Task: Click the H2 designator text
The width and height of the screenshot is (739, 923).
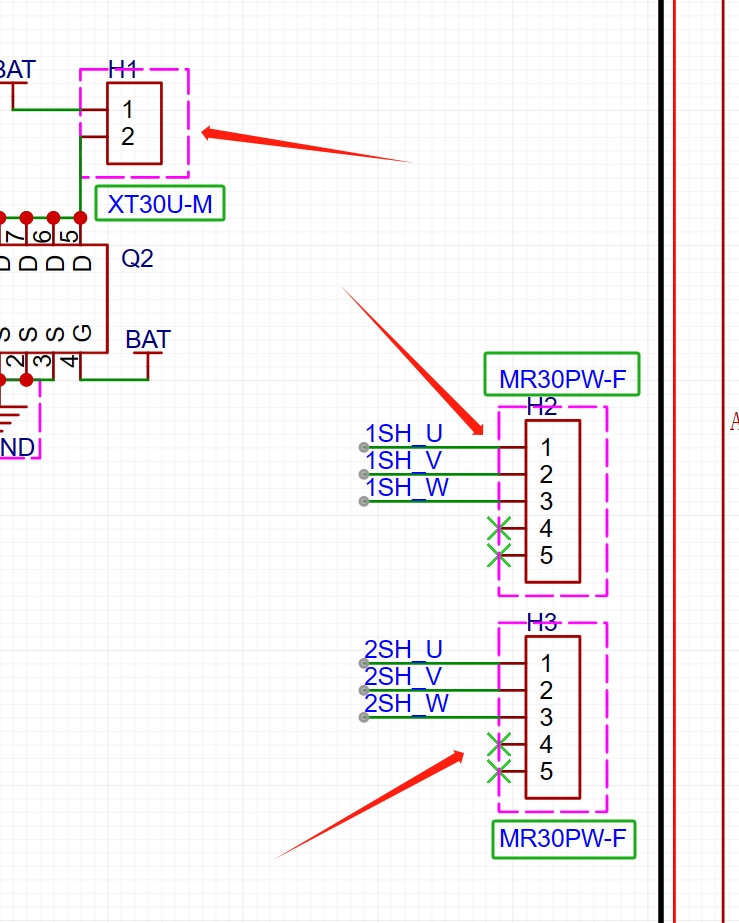Action: pos(542,407)
